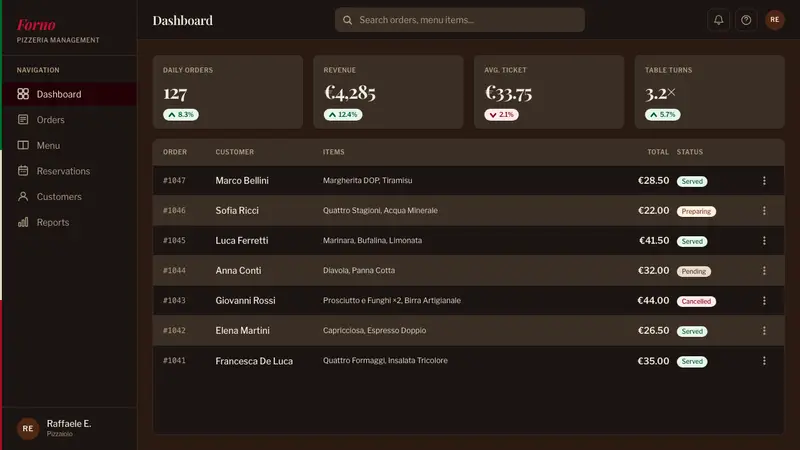This screenshot has height=450, width=800.
Task: Open actions menu for order #1042
Action: point(764,331)
